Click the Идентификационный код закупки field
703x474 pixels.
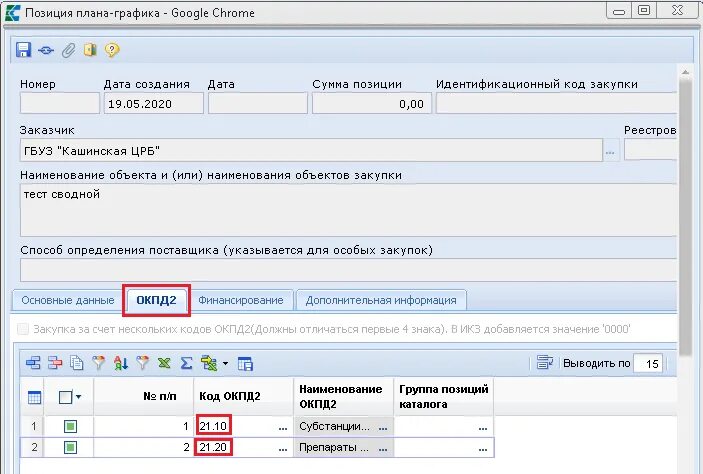[556, 104]
